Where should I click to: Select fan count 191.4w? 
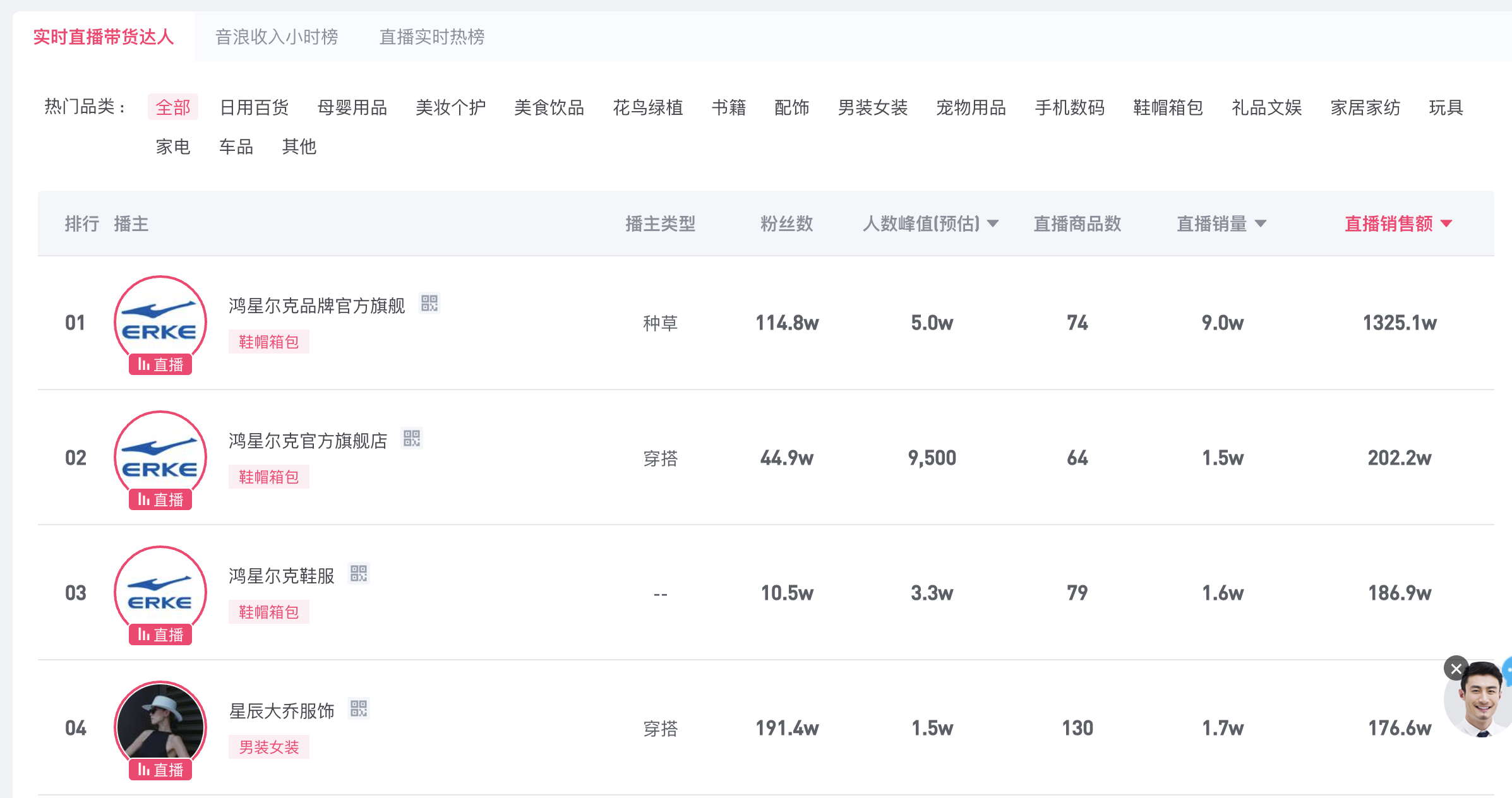click(787, 729)
